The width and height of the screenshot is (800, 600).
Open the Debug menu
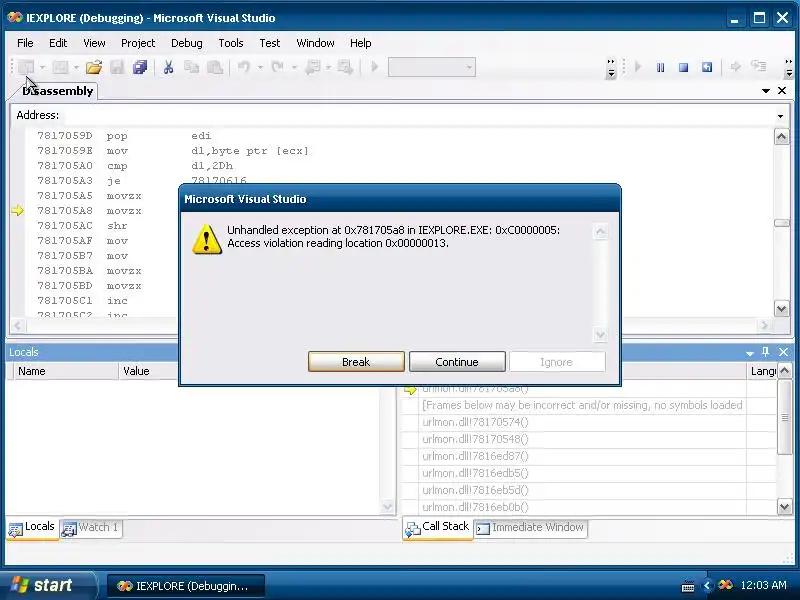pyautogui.click(x=187, y=43)
